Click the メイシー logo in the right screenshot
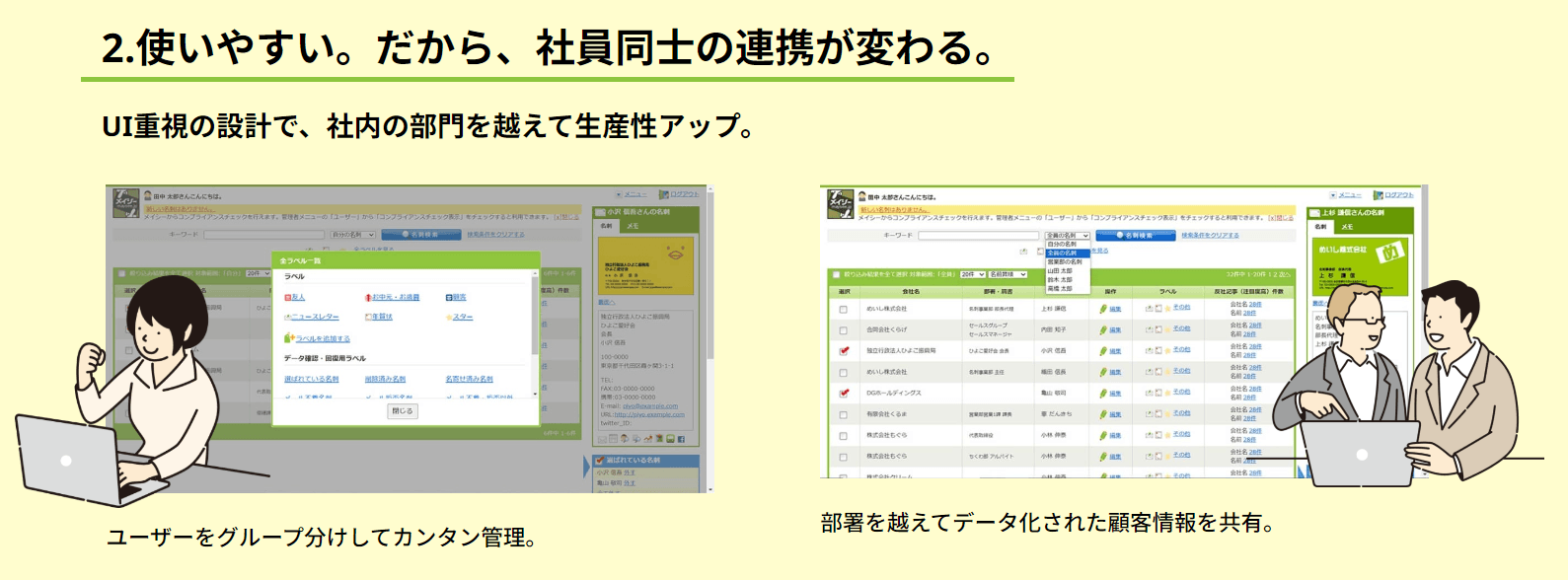The image size is (1568, 580). coord(840,202)
